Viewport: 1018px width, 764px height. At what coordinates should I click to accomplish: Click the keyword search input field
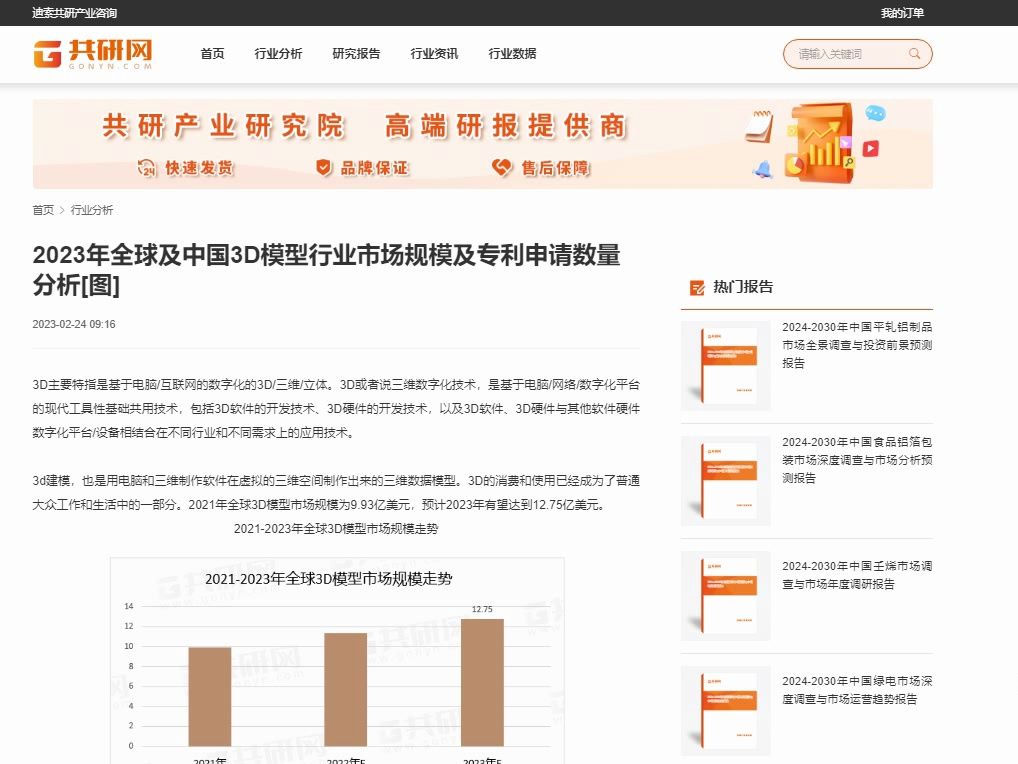pyautogui.click(x=850, y=53)
